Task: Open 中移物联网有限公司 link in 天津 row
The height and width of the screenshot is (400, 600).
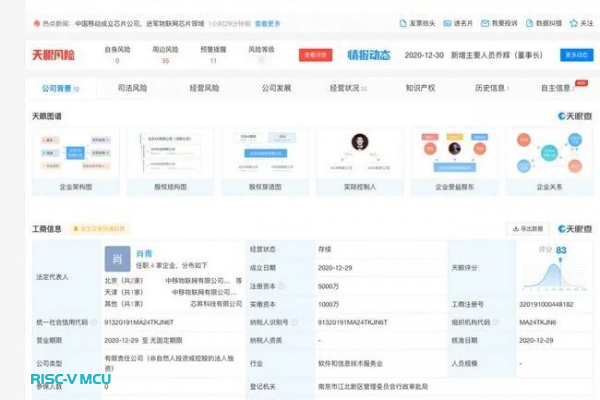Action: (x=204, y=292)
